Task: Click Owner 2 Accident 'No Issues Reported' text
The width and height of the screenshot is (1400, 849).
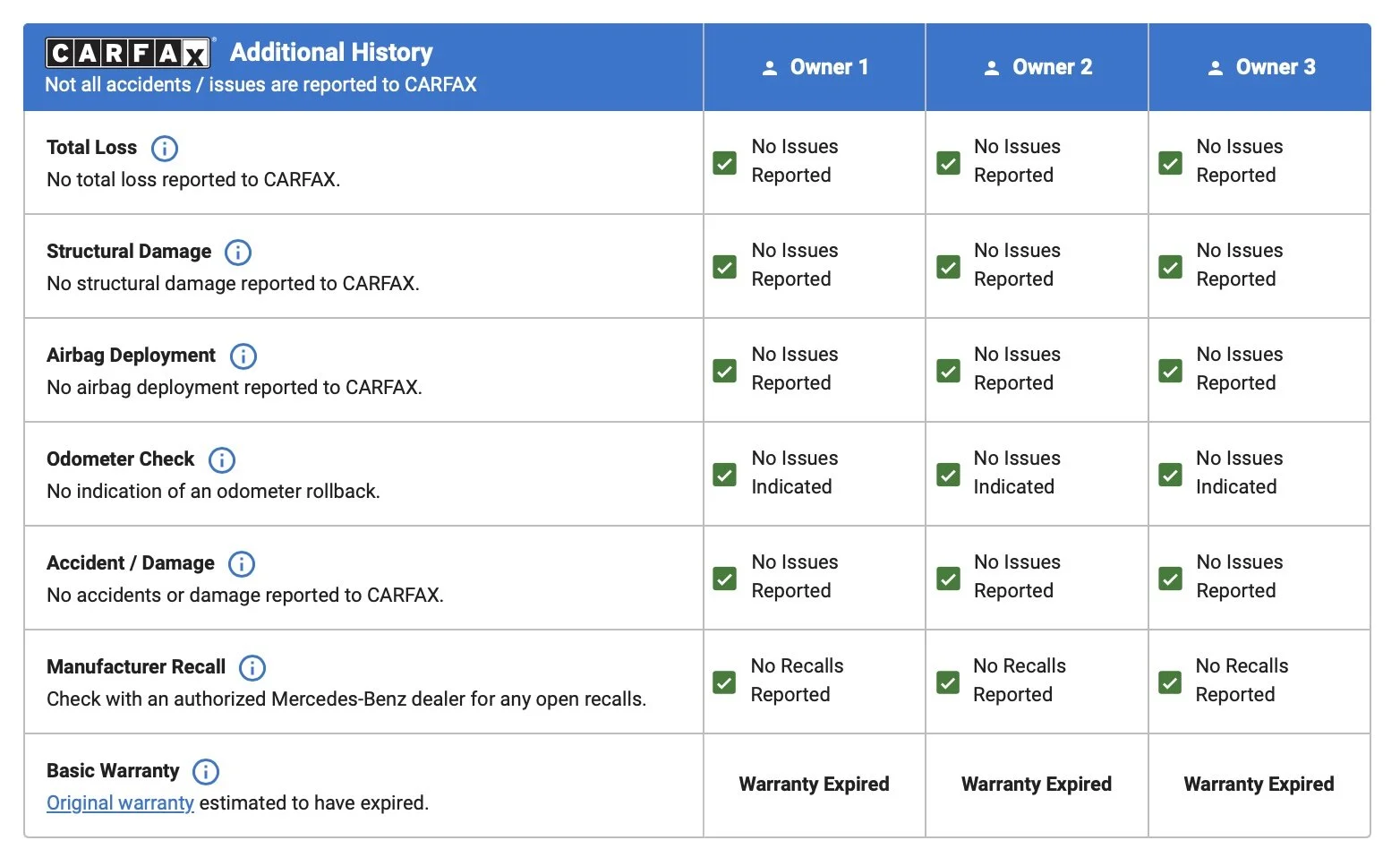Action: pyautogui.click(x=1017, y=577)
